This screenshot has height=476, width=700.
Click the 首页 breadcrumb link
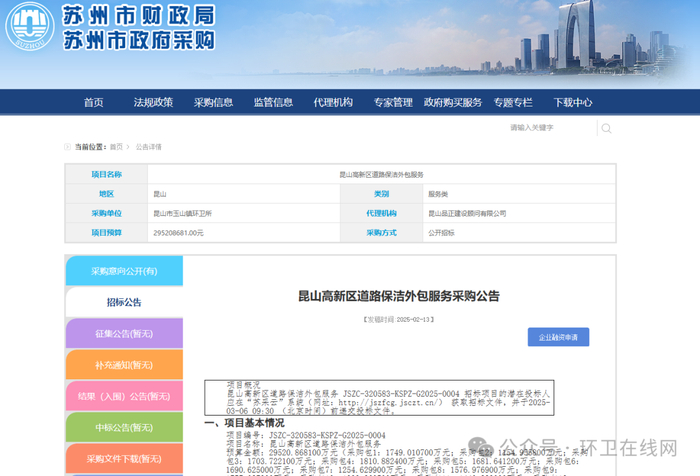tap(117, 147)
